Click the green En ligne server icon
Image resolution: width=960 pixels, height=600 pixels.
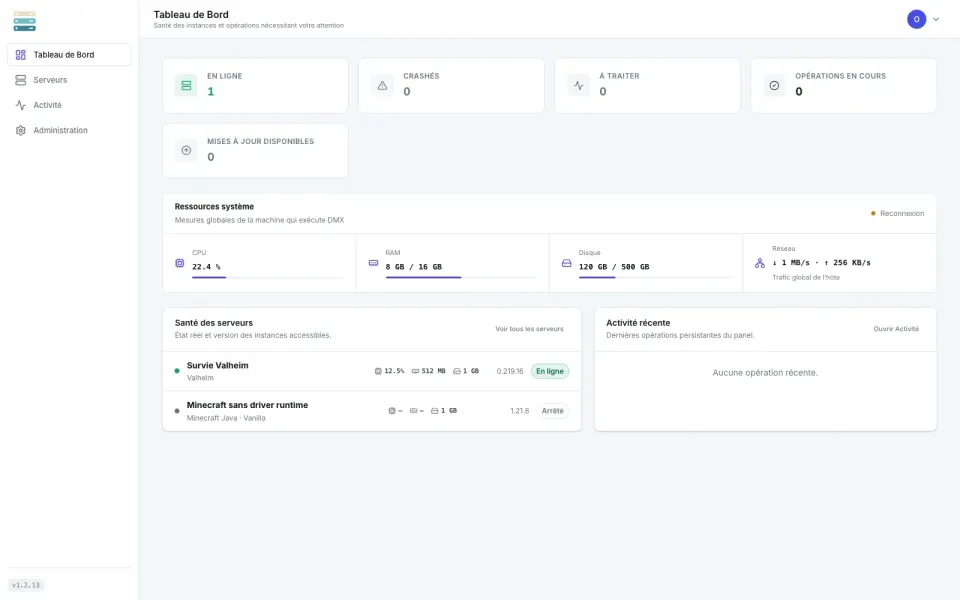186,85
